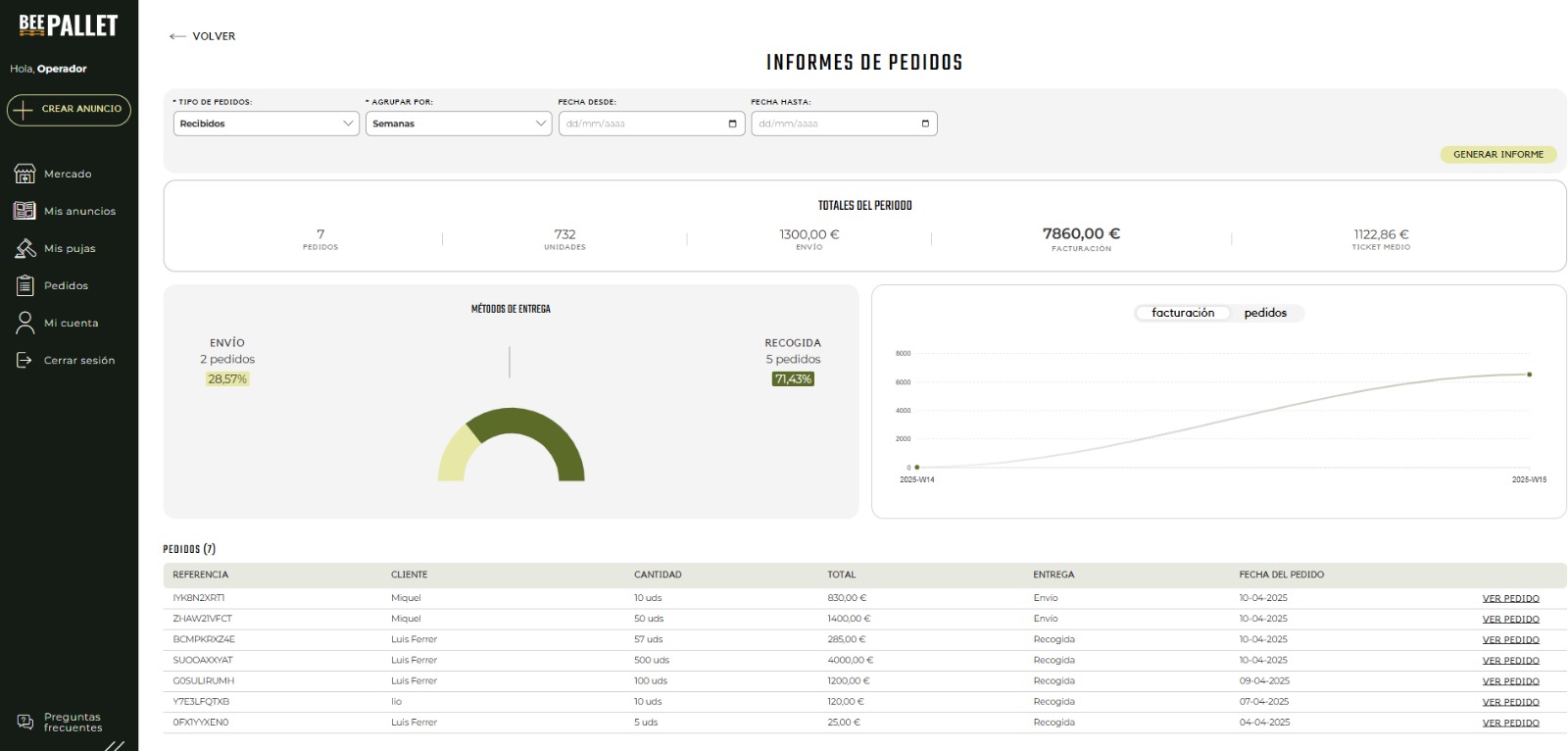View order IYK8N2XRT1 via Ver pedido
The width and height of the screenshot is (1568, 751).
click(x=1509, y=598)
